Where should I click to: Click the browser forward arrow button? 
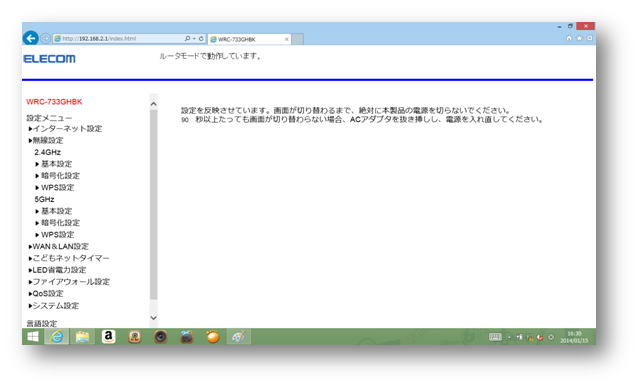[45, 38]
